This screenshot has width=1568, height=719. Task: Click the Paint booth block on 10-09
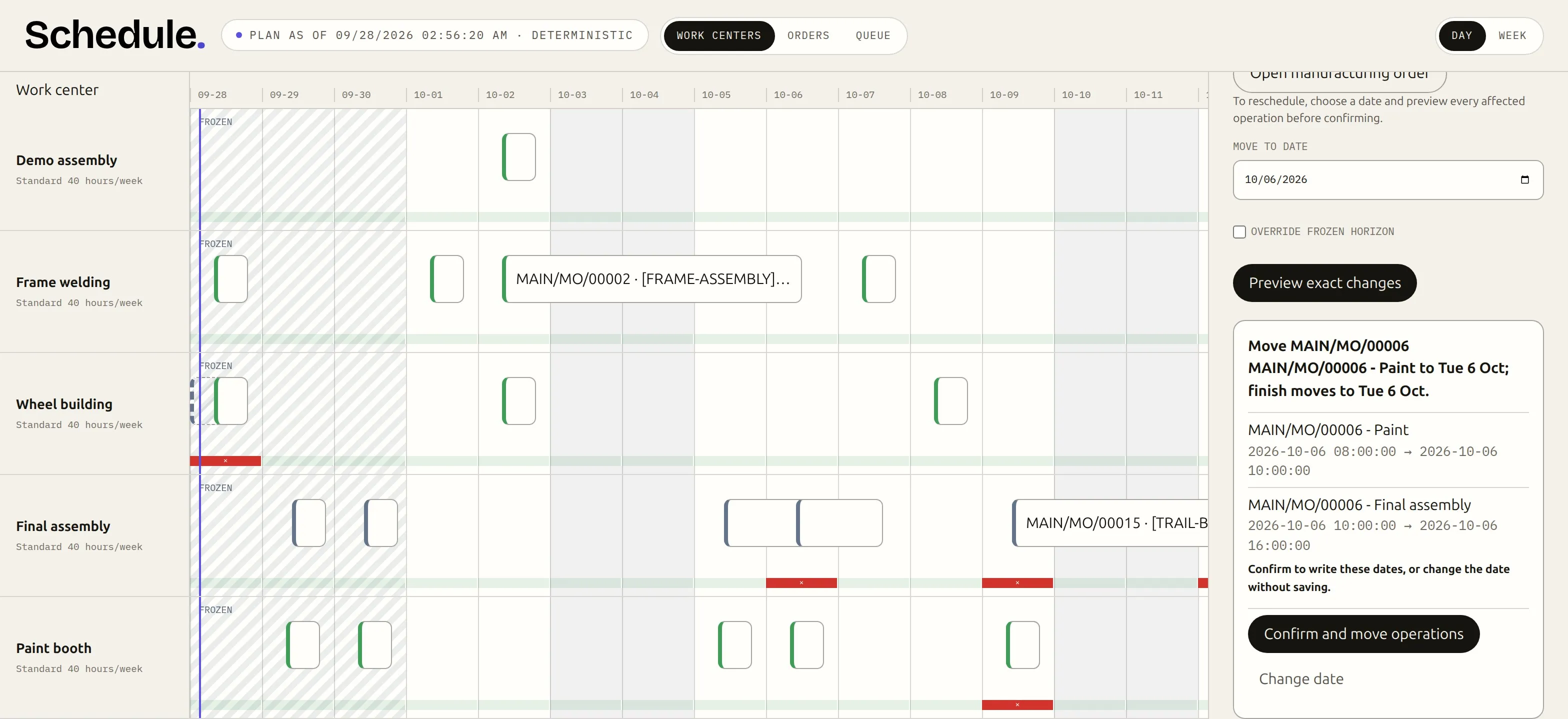pyautogui.click(x=1022, y=644)
